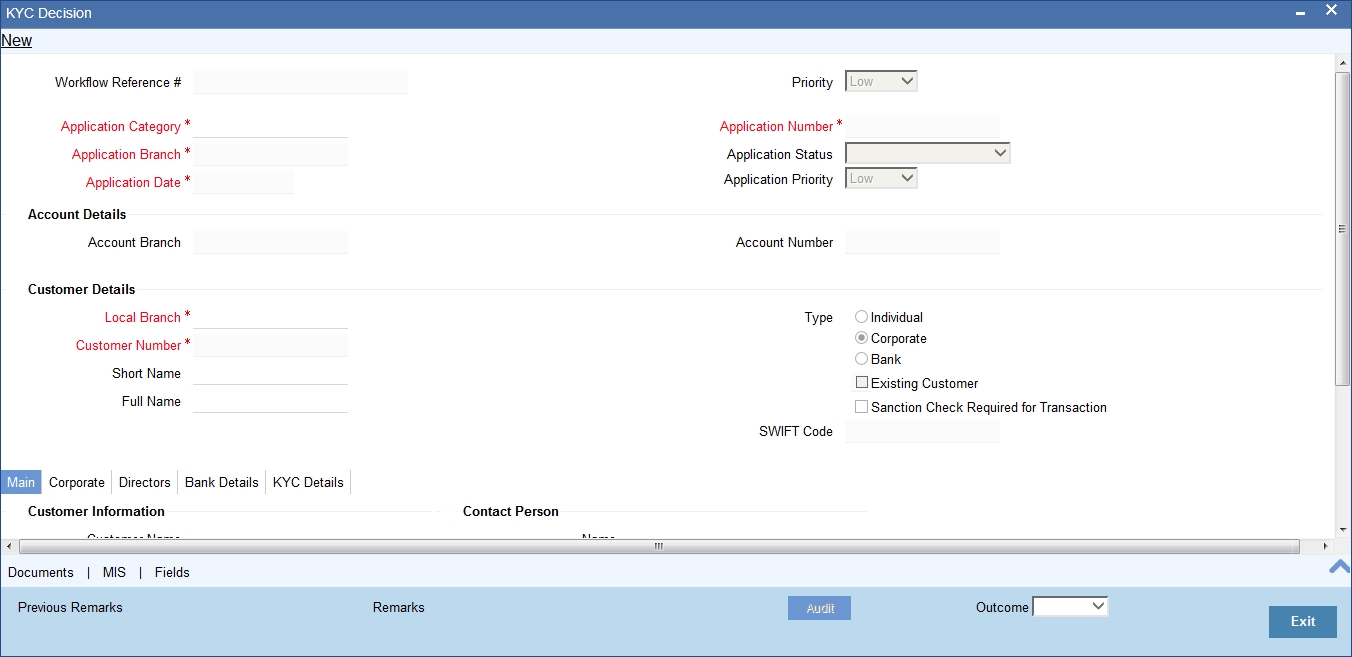The image size is (1352, 657).
Task: Select the Bank customer type
Action: pyautogui.click(x=861, y=359)
